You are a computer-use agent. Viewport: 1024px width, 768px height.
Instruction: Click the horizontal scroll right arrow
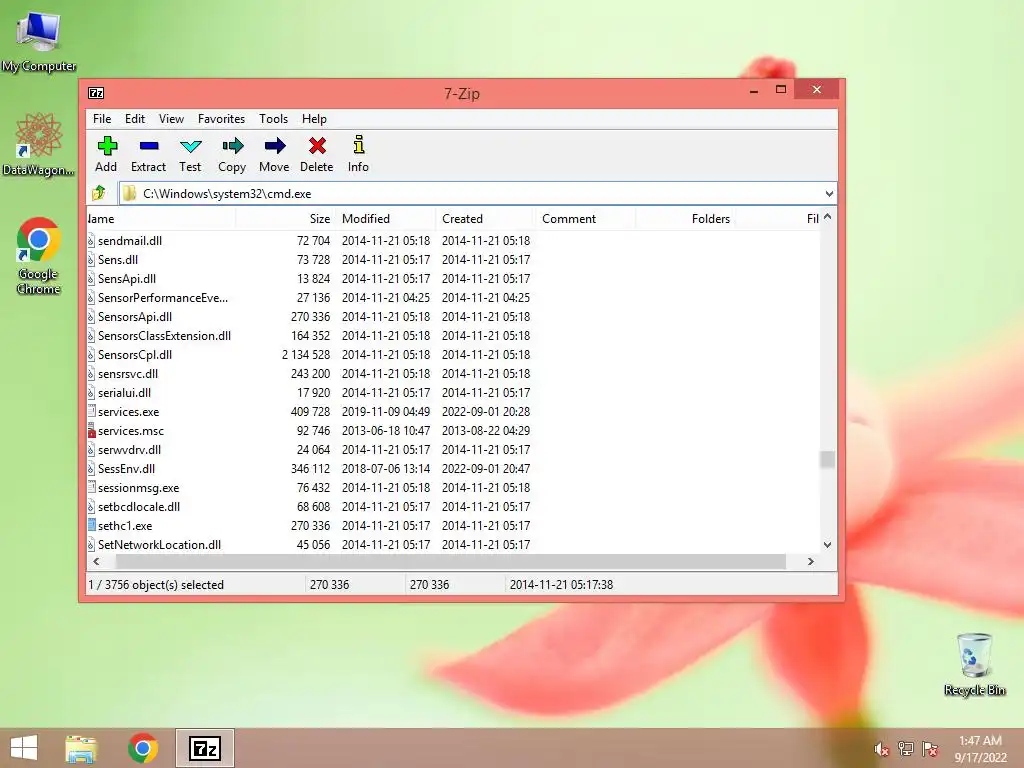tap(810, 562)
